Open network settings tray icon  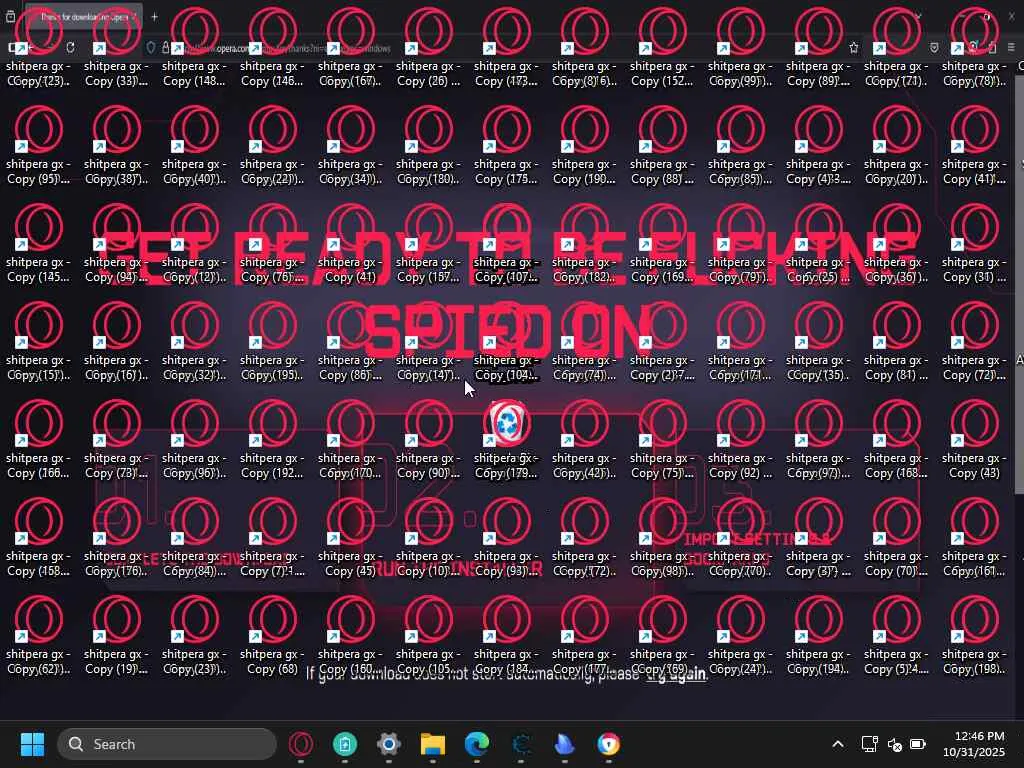869,744
